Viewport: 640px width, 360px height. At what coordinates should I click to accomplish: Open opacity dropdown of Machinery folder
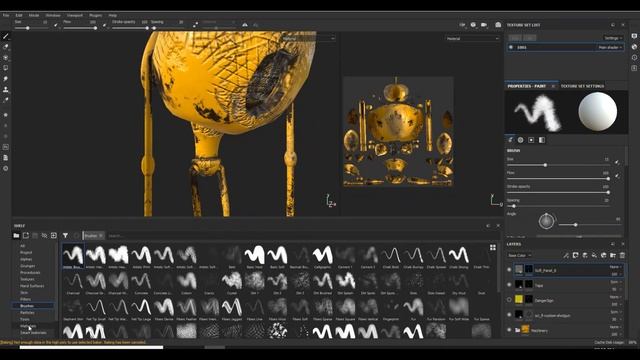click(x=615, y=334)
